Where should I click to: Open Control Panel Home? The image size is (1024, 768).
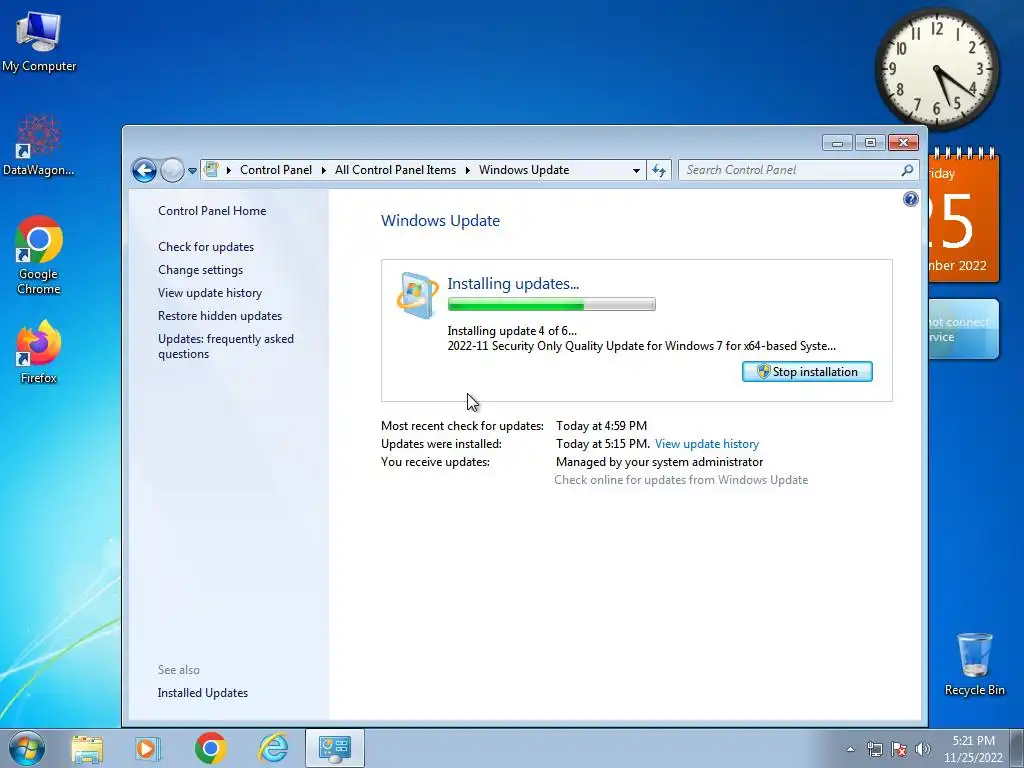coord(212,211)
